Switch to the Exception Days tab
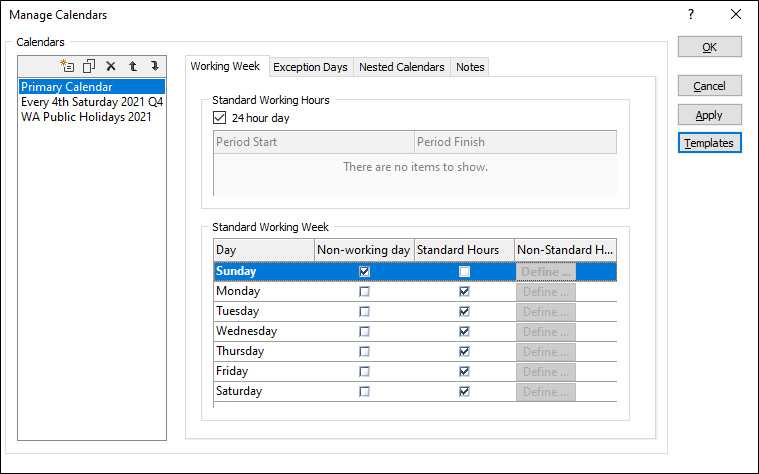Viewport: 759px width, 474px height. coord(310,67)
